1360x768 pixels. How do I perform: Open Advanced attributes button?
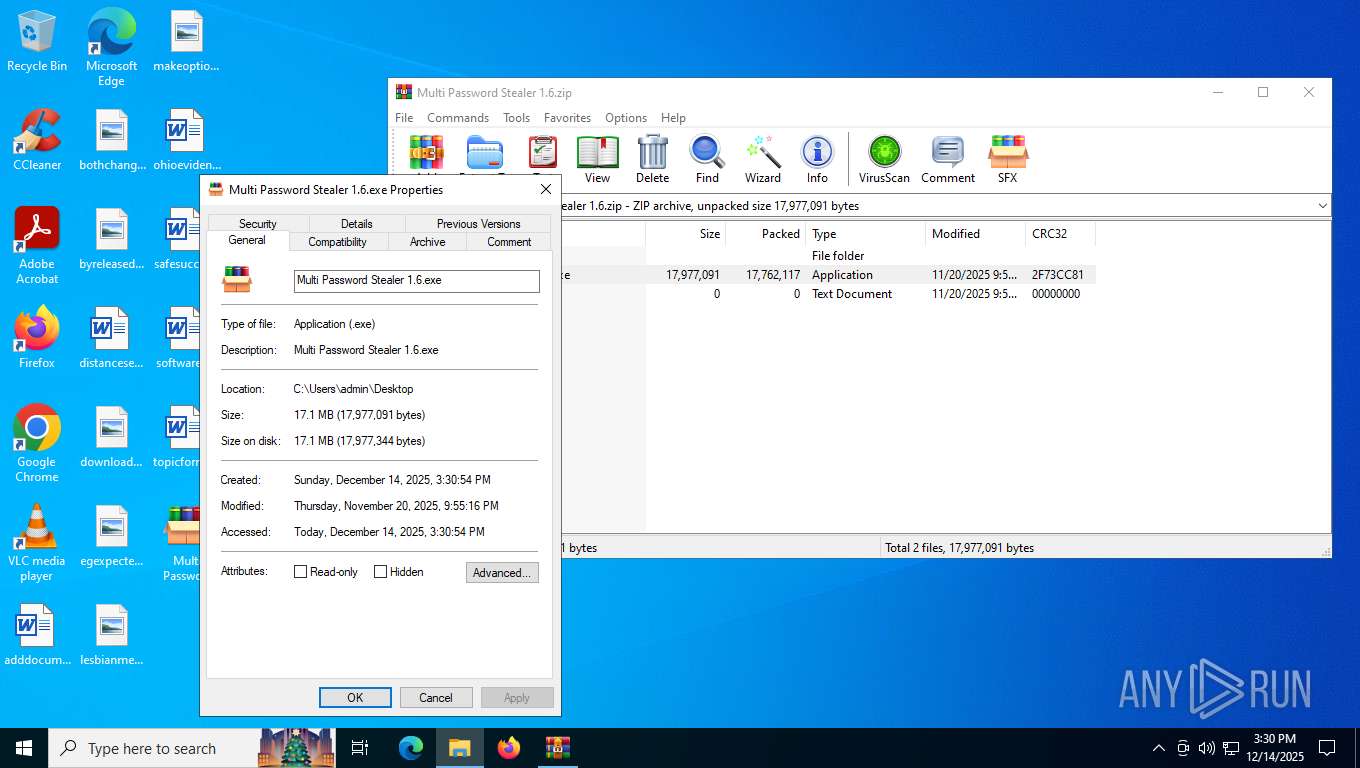(502, 573)
